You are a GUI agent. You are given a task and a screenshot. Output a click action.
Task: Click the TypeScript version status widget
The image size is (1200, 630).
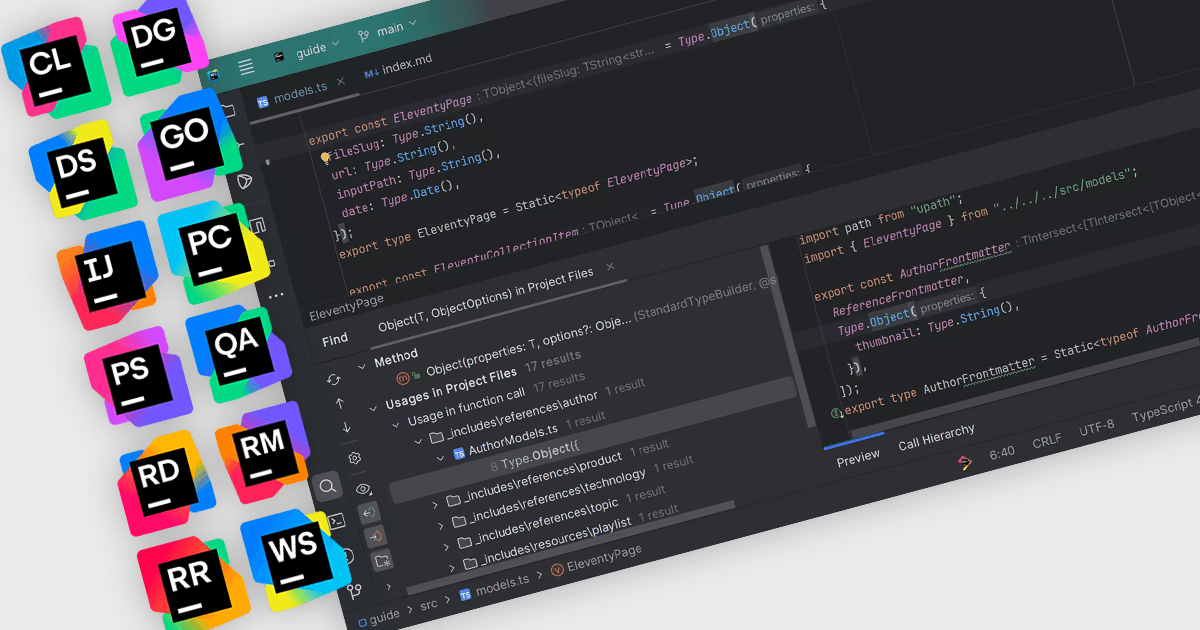[x=1164, y=410]
